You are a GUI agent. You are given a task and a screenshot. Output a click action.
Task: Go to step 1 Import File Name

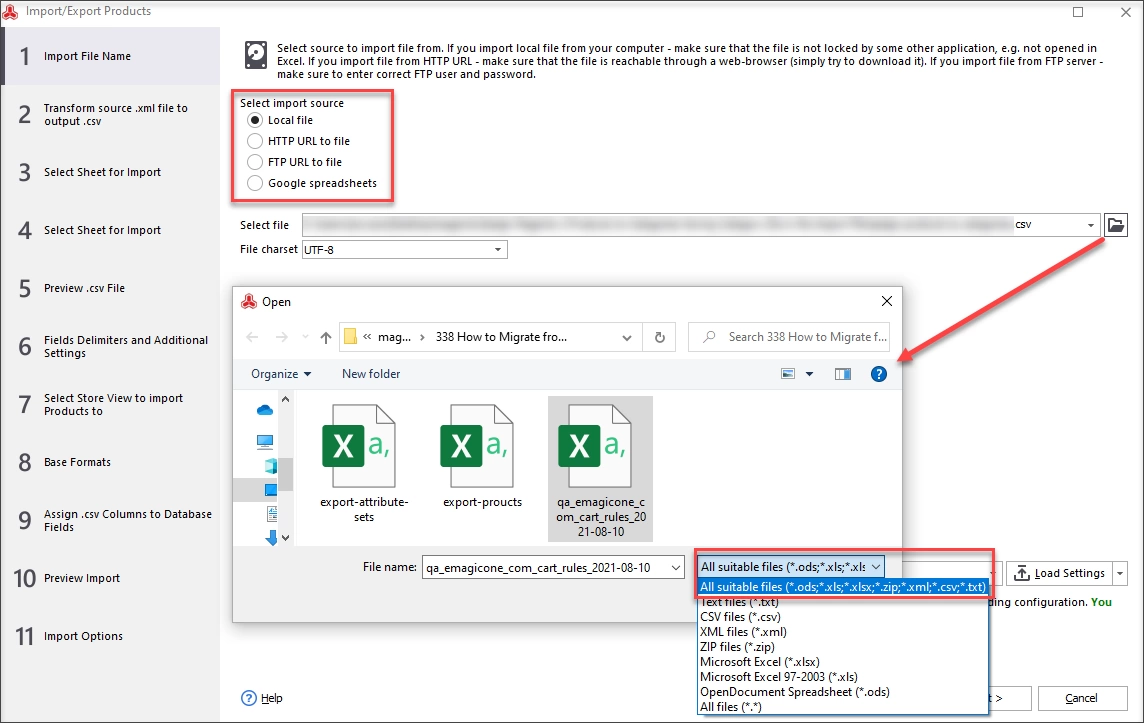111,56
